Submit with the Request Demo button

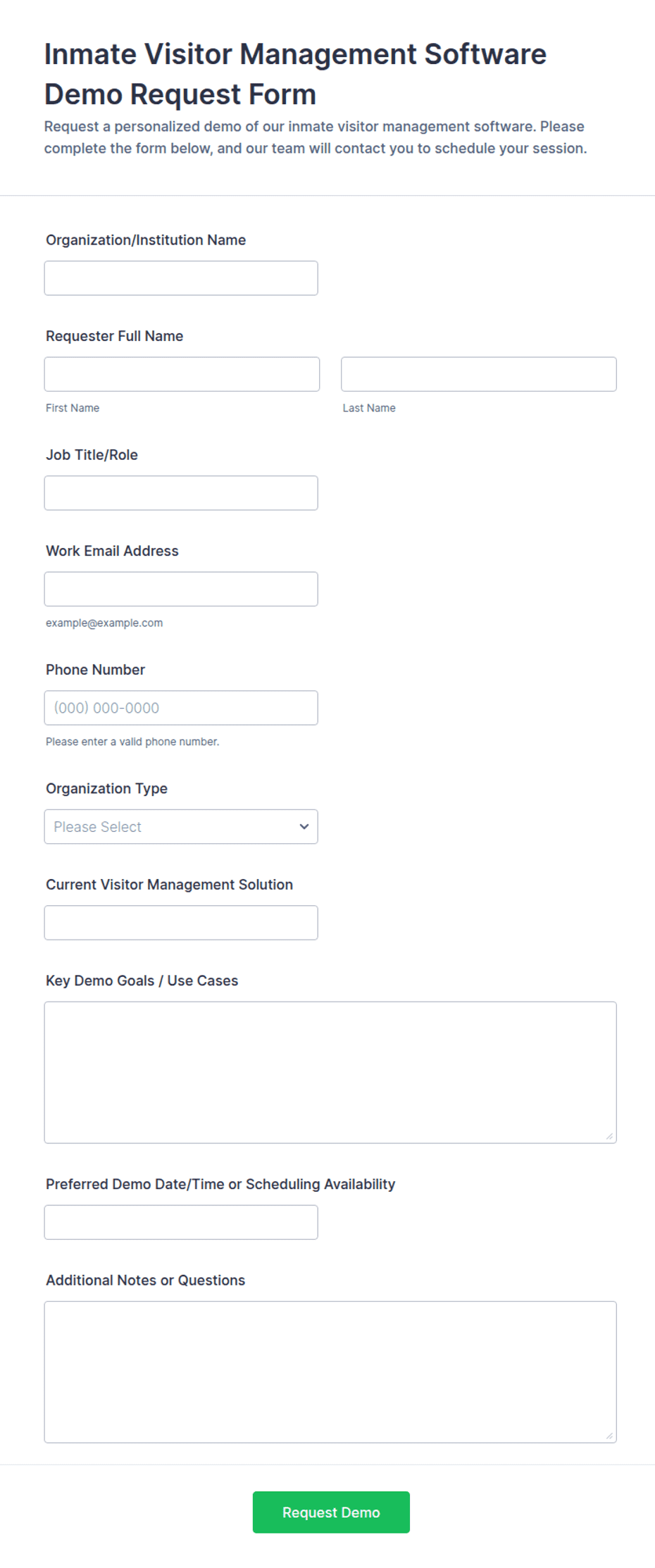331,1512
